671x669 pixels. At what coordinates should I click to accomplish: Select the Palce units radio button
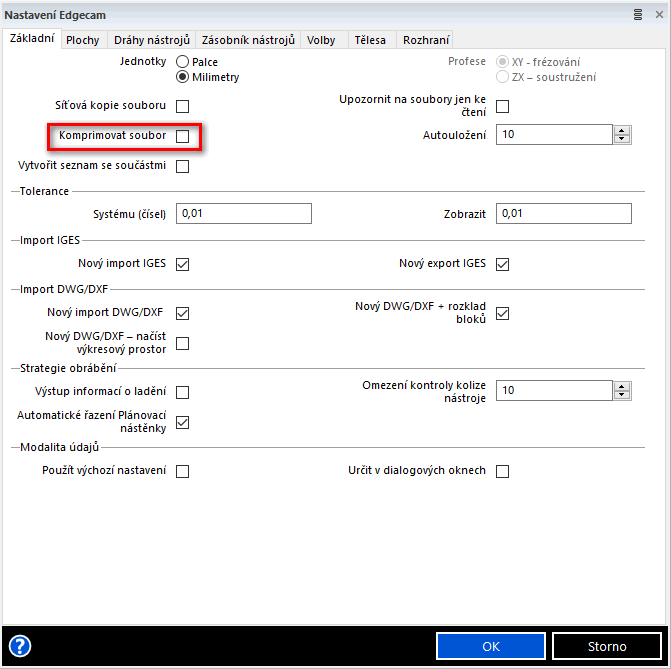[x=183, y=62]
